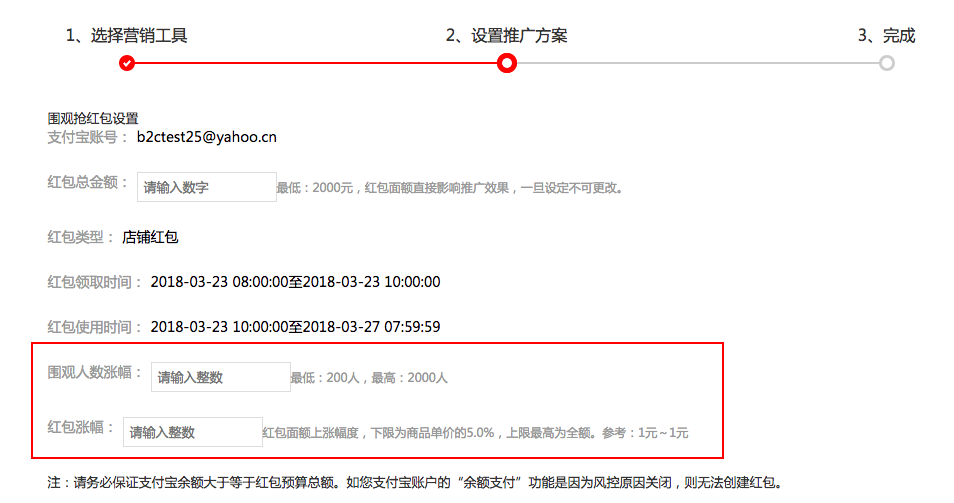Click the 围观抢红包设置 section heading
This screenshot has height=503, width=954.
tap(93, 119)
